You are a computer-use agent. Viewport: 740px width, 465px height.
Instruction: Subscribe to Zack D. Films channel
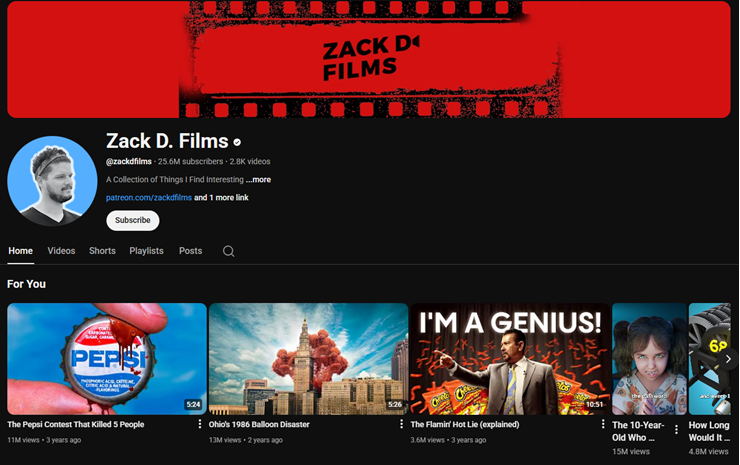coord(132,220)
